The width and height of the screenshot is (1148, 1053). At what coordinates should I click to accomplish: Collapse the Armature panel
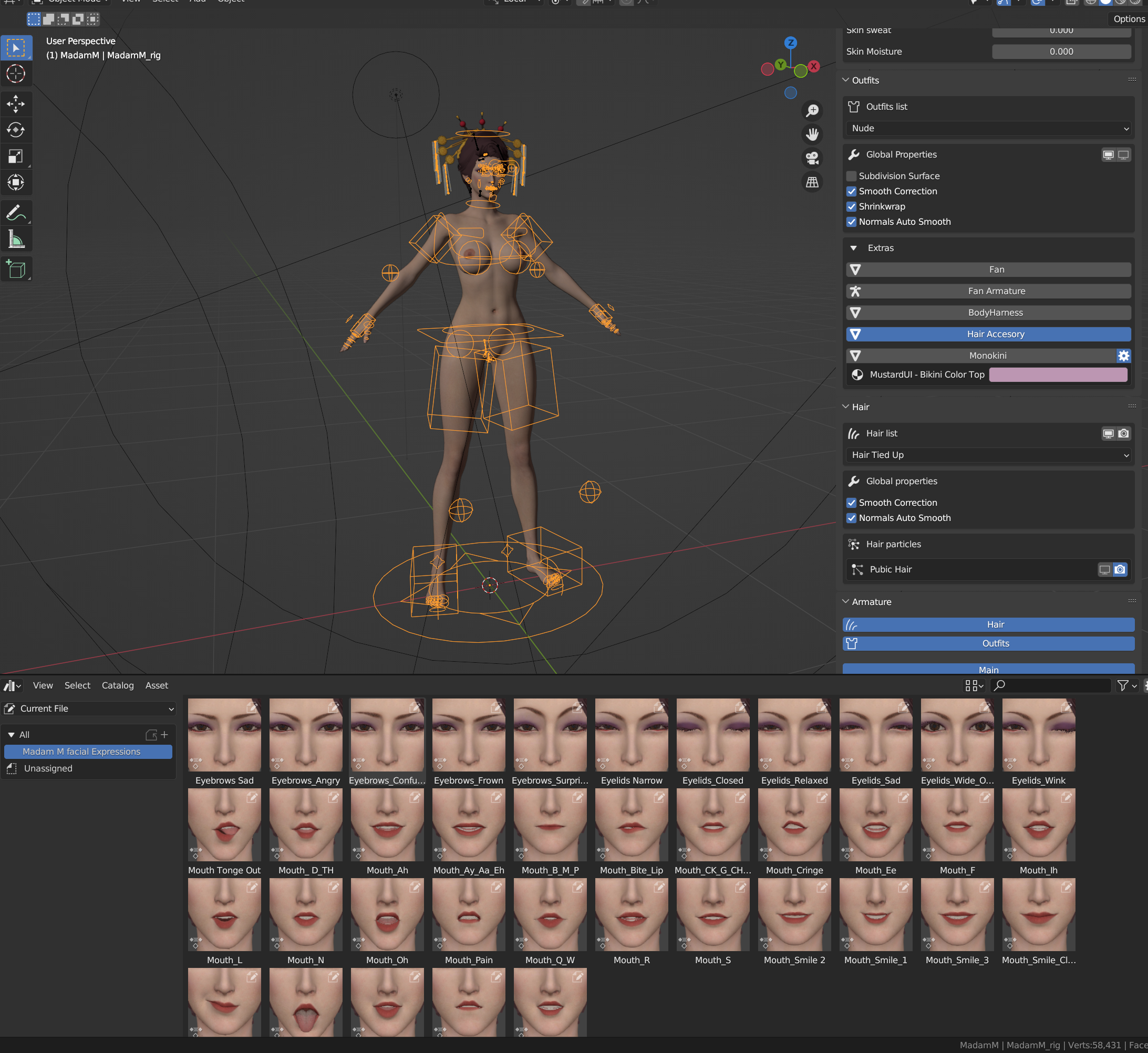[x=846, y=602]
